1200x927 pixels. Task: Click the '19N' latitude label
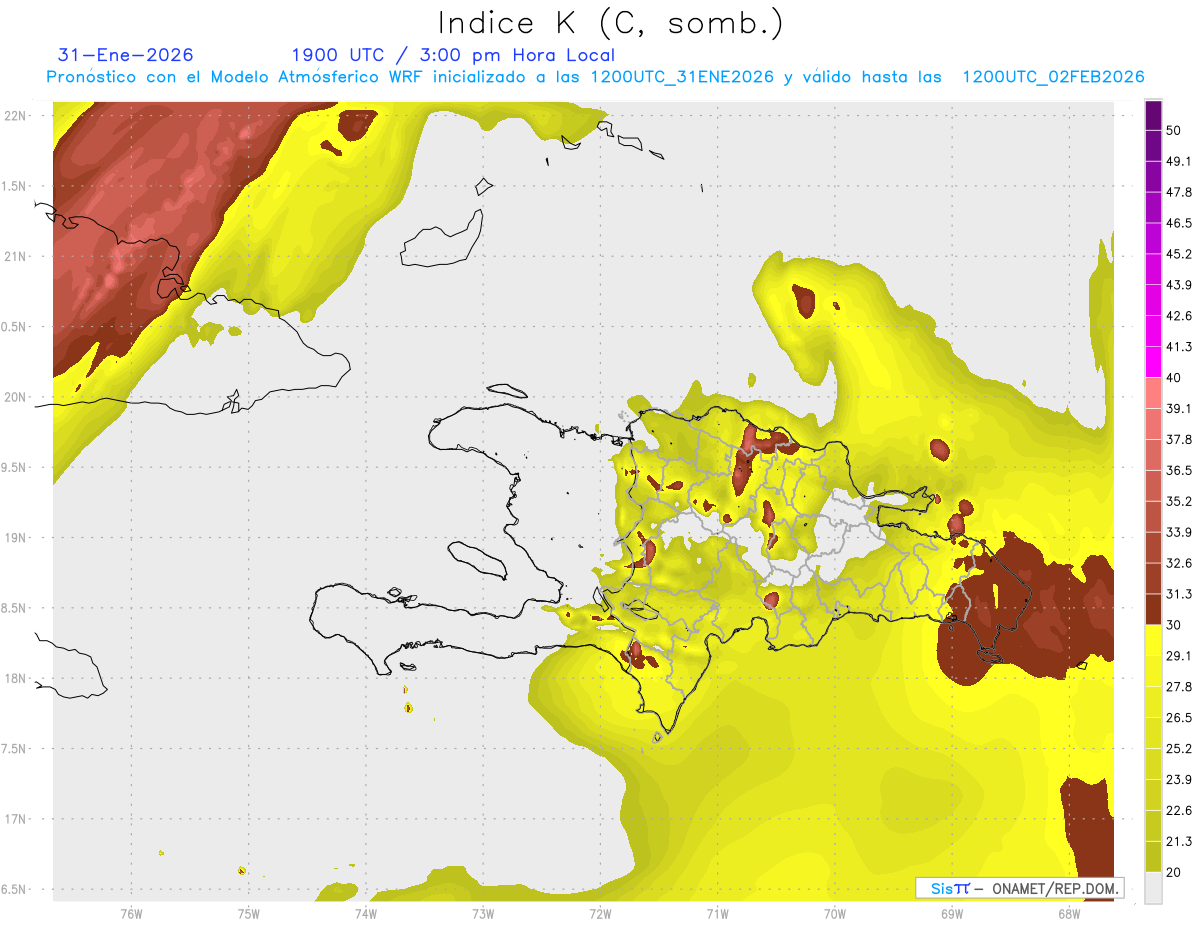pyautogui.click(x=16, y=537)
